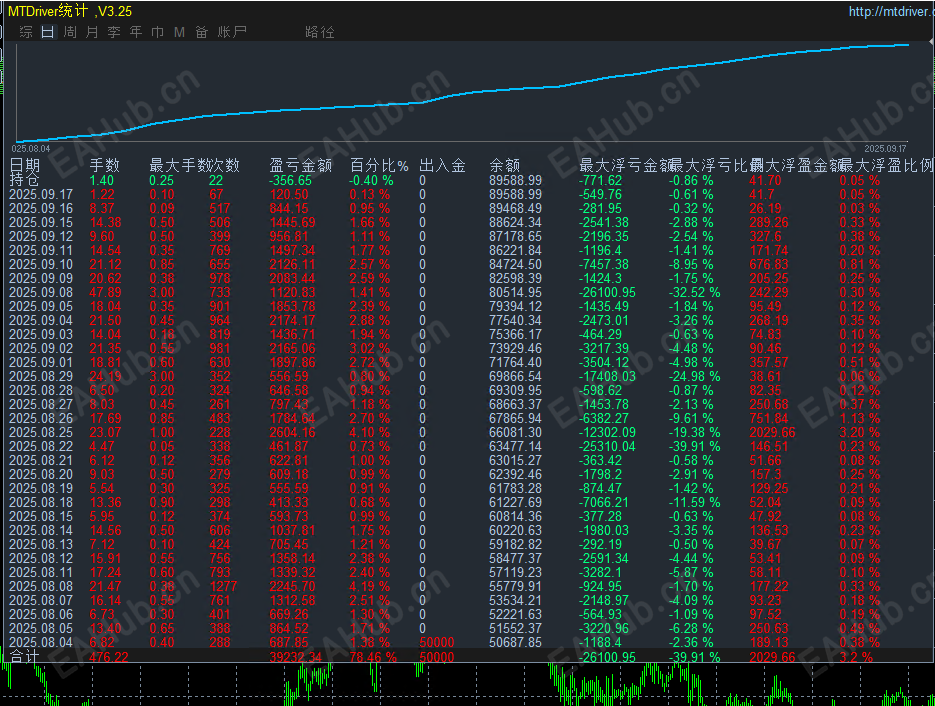
Task: Select the 2025.08.07 date row
Action: [41, 601]
